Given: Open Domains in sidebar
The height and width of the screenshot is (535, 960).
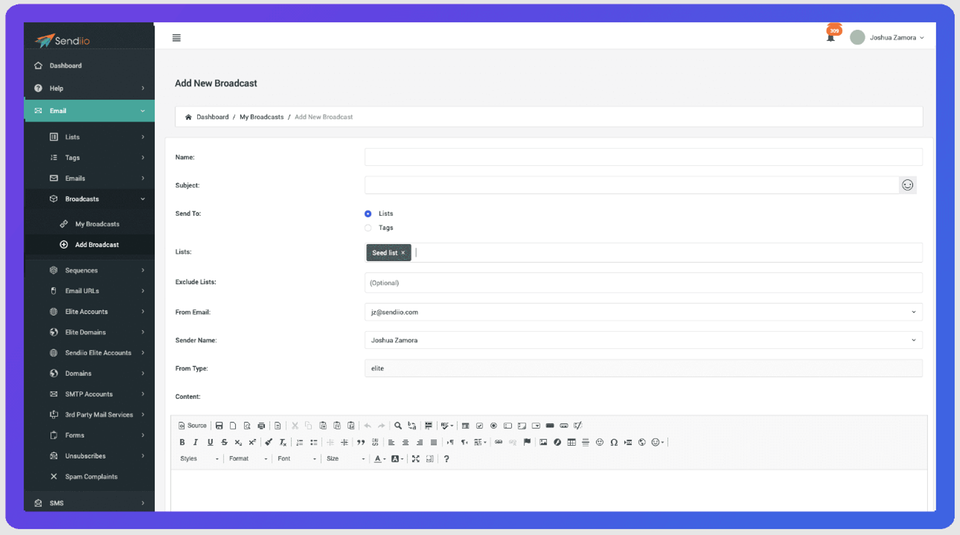Looking at the screenshot, I should pos(89,373).
